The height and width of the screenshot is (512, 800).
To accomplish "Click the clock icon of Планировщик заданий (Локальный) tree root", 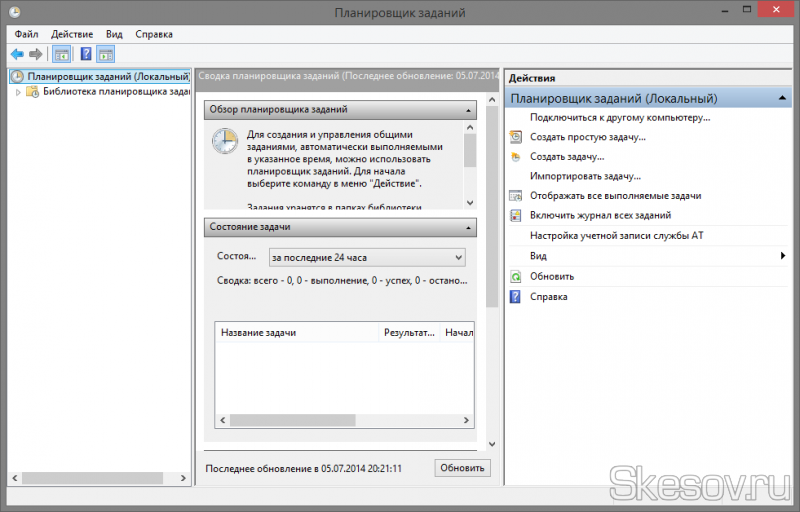I will 17,76.
